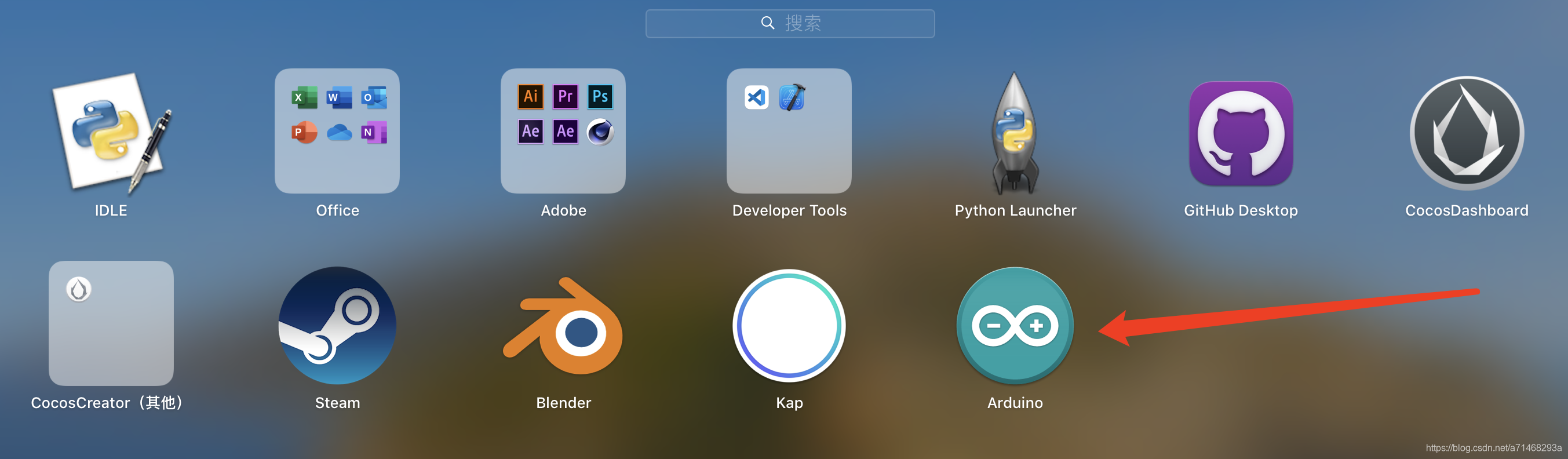This screenshot has width=1568, height=459.
Task: Click the CocosDashboard label
Action: click(x=1467, y=210)
